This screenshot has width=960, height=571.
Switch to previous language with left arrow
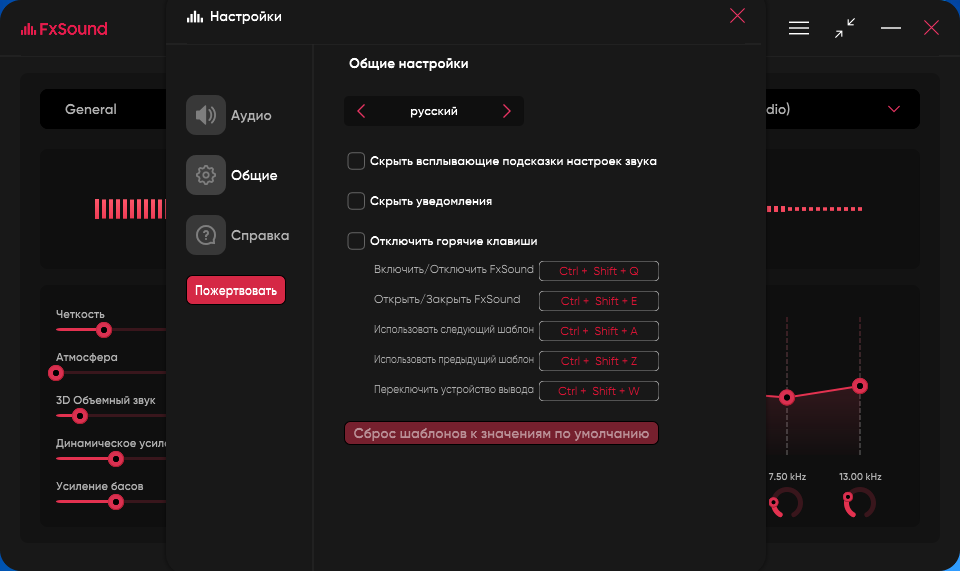(361, 111)
